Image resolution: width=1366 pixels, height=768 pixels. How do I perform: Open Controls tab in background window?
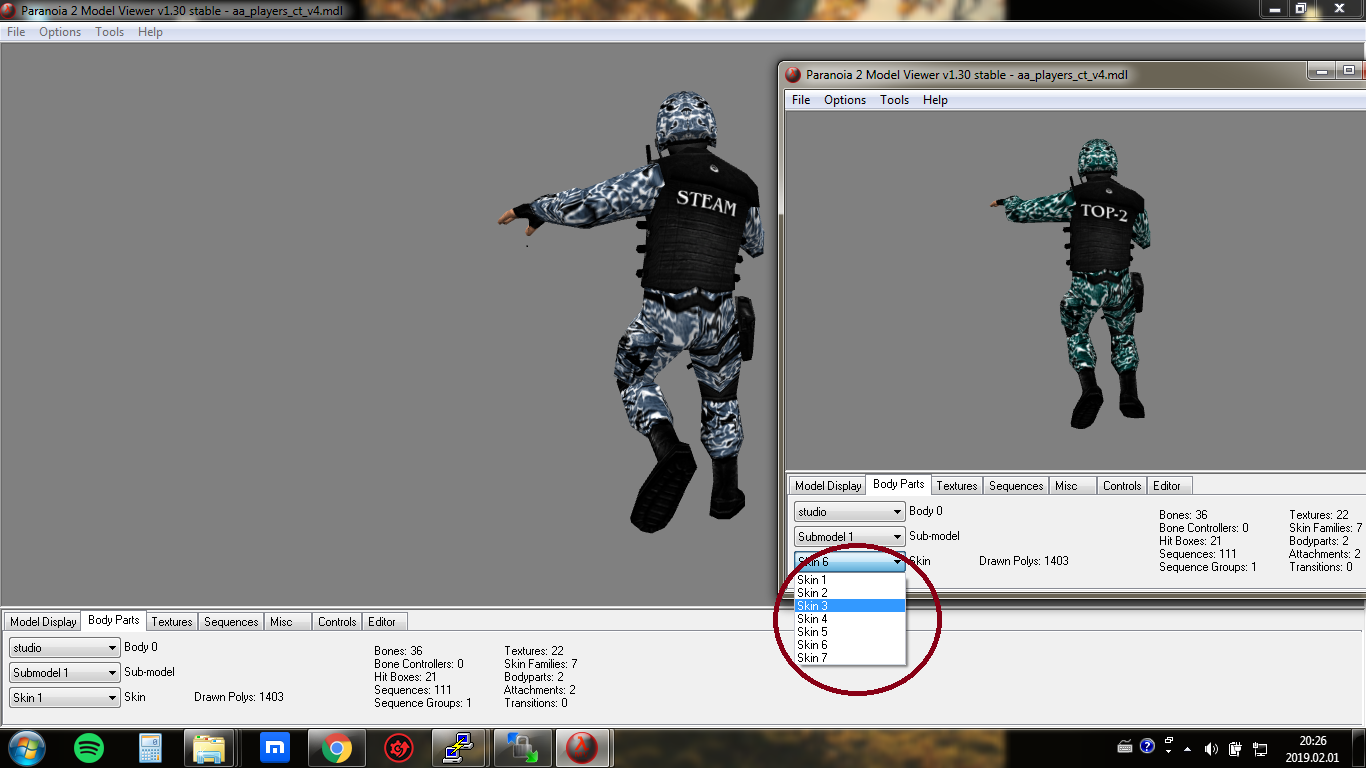(x=336, y=622)
